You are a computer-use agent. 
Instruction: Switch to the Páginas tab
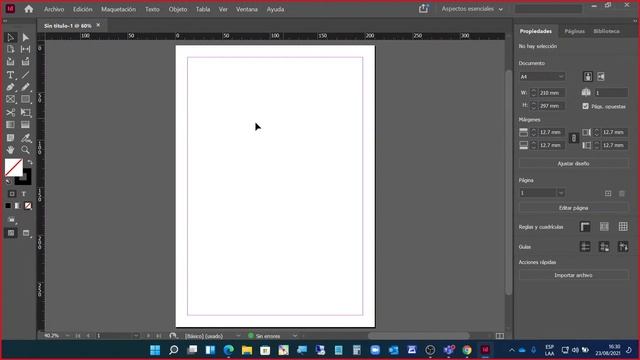click(x=574, y=31)
